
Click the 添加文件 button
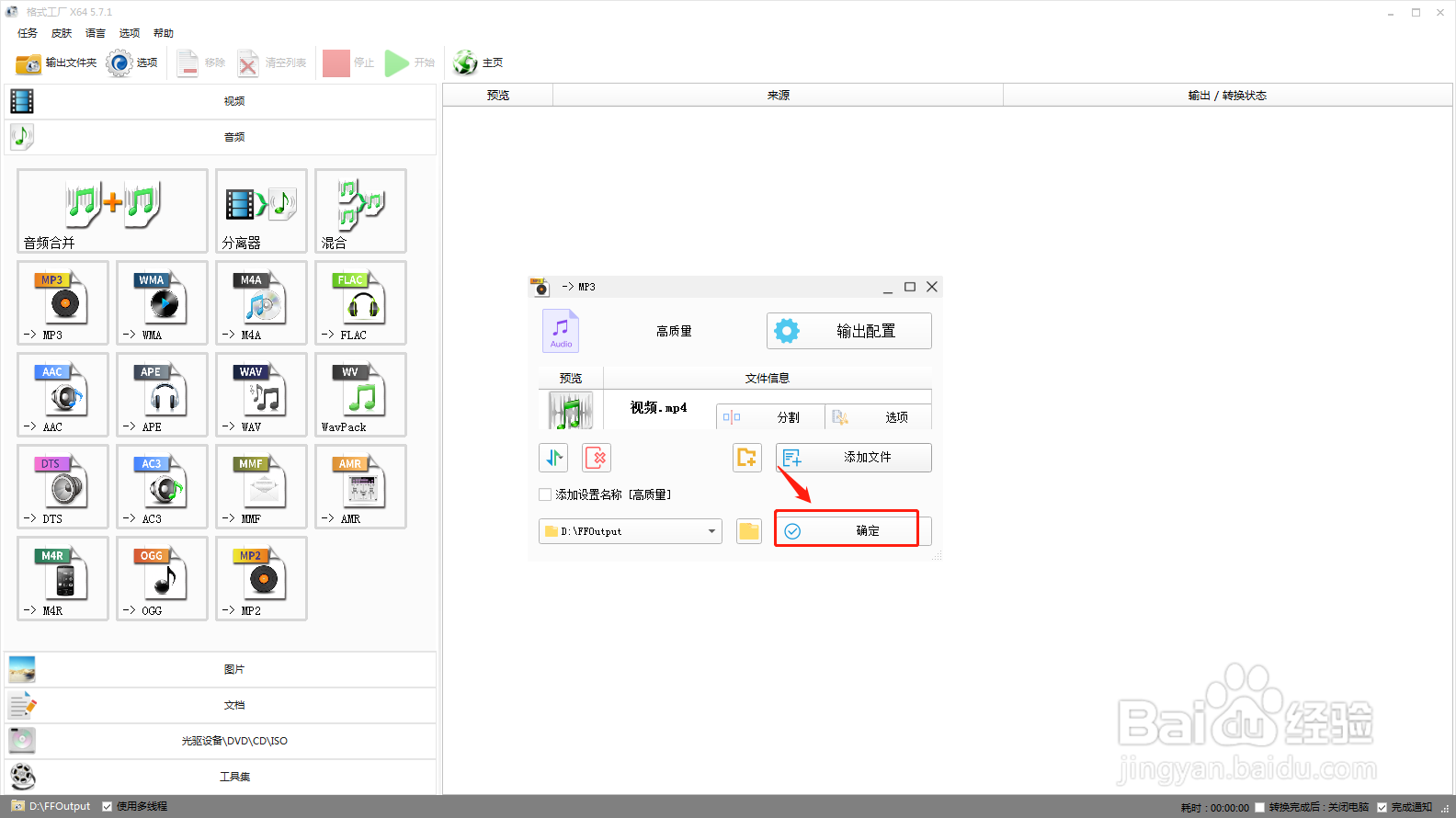click(x=854, y=458)
